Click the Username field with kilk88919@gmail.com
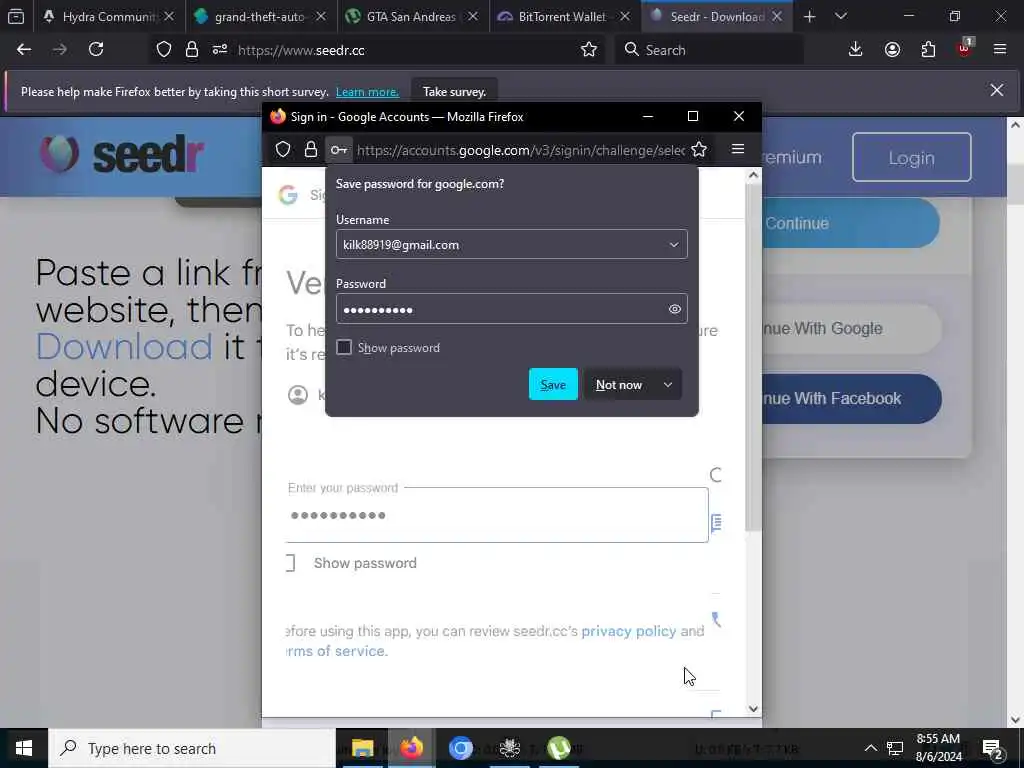 (511, 244)
